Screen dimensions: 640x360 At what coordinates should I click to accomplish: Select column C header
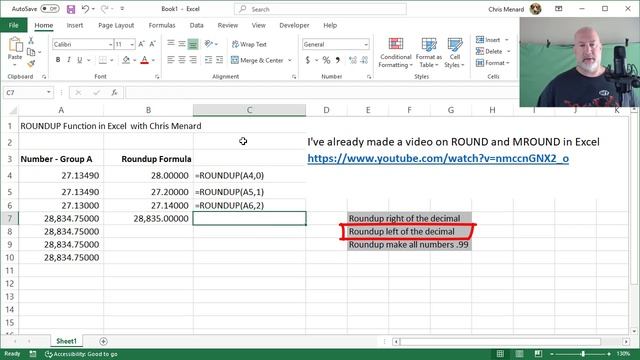pyautogui.click(x=249, y=110)
